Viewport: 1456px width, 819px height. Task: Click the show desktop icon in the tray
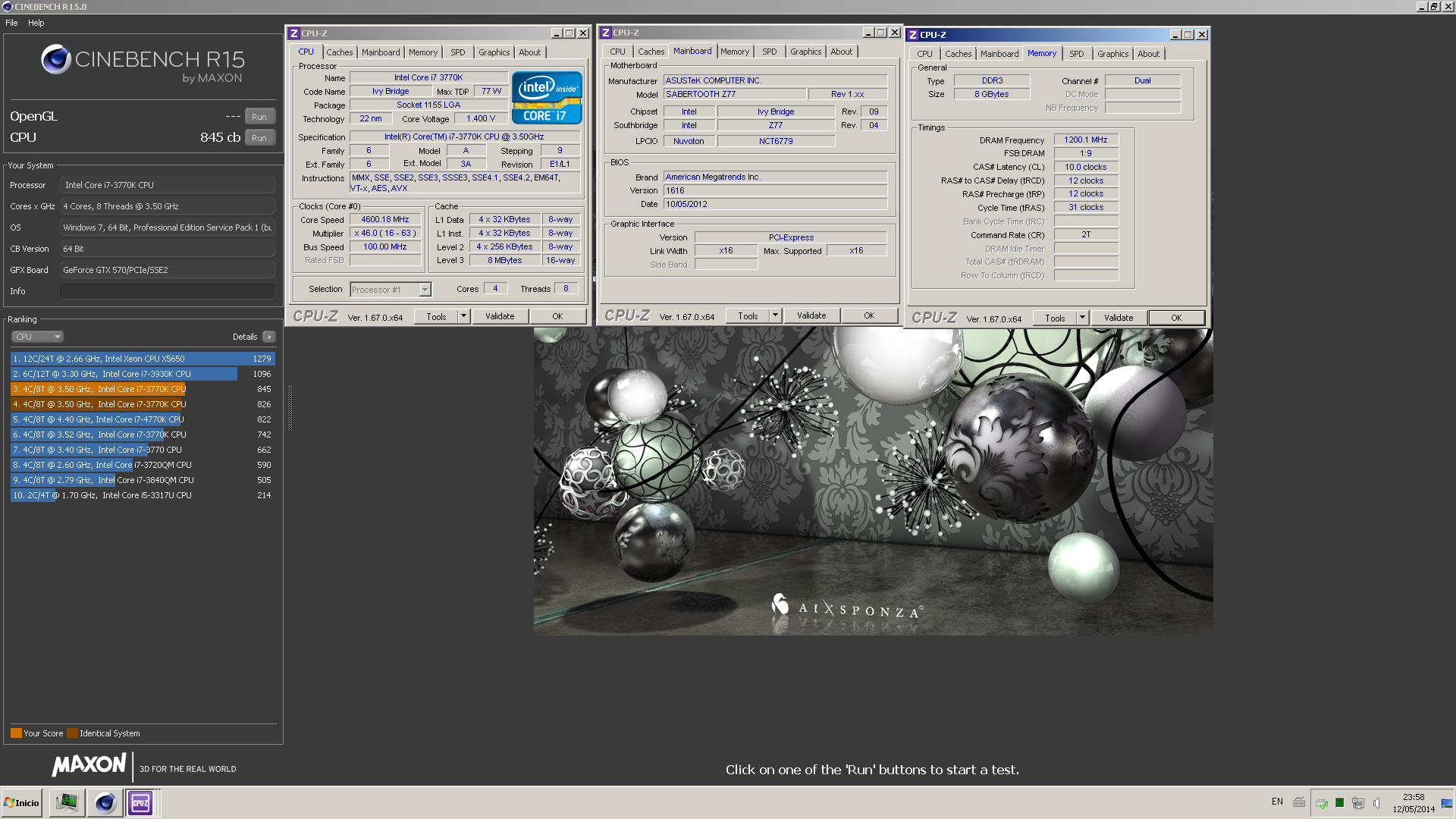coord(1447,802)
